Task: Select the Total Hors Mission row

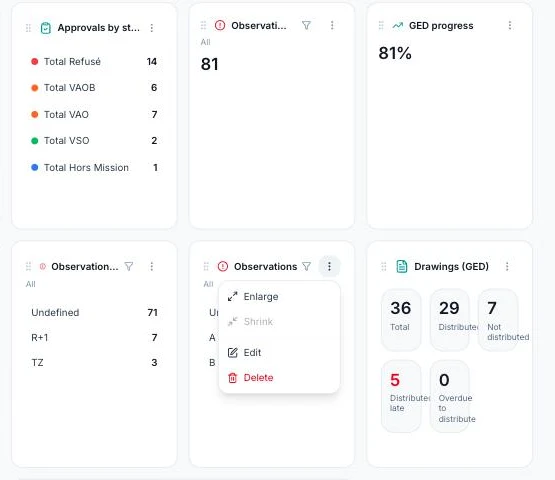Action: point(94,167)
